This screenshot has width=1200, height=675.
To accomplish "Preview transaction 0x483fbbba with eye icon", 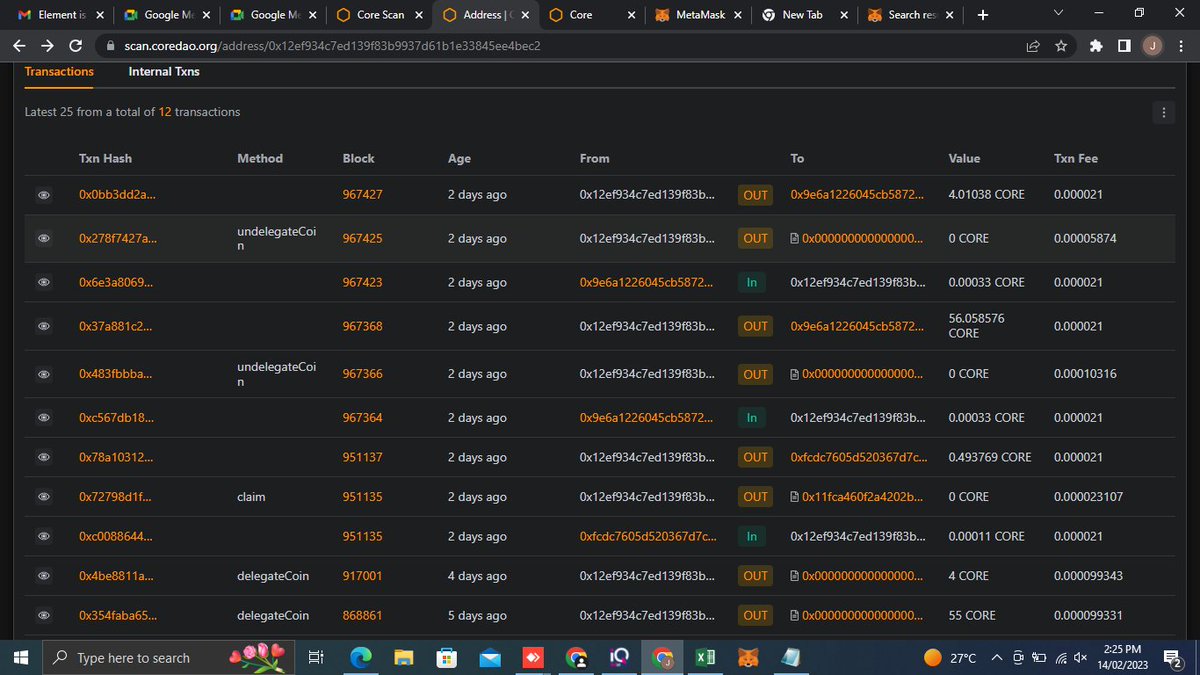I will [44, 374].
